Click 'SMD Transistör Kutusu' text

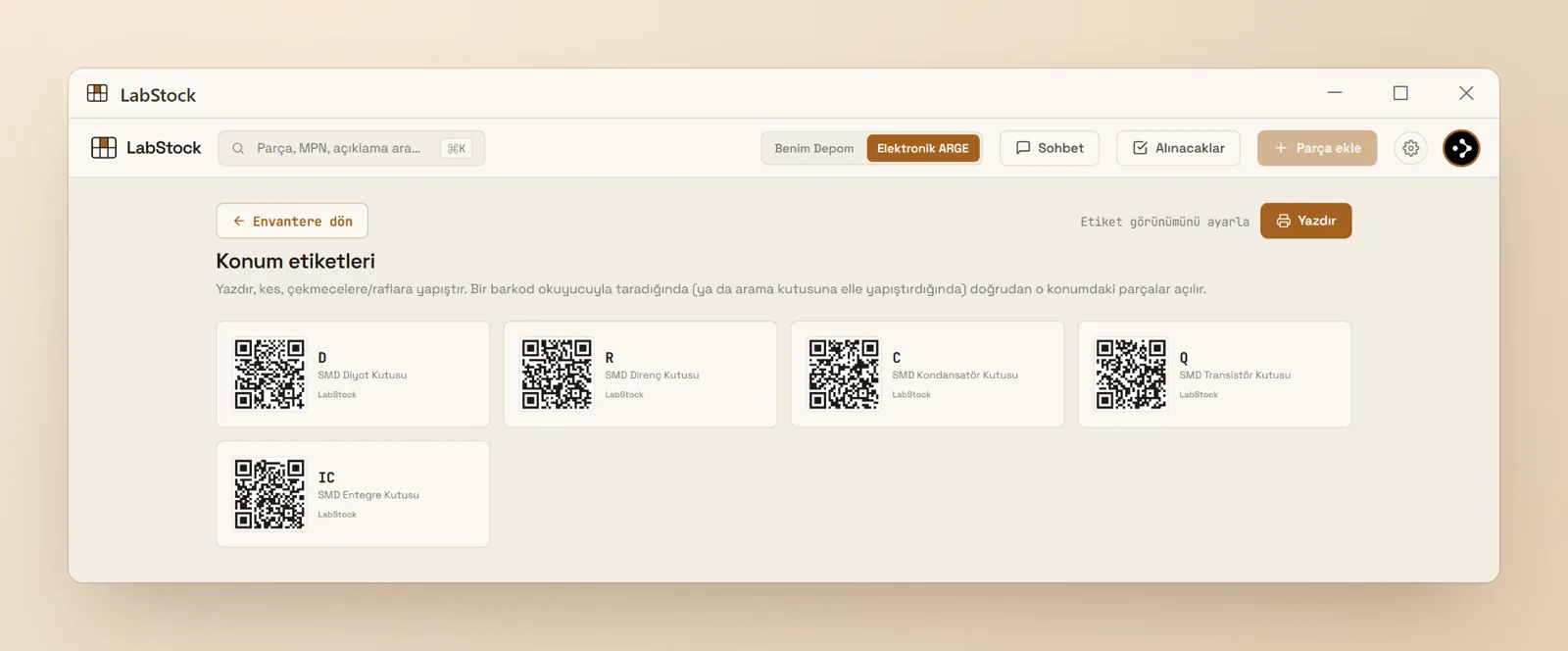(x=1235, y=376)
